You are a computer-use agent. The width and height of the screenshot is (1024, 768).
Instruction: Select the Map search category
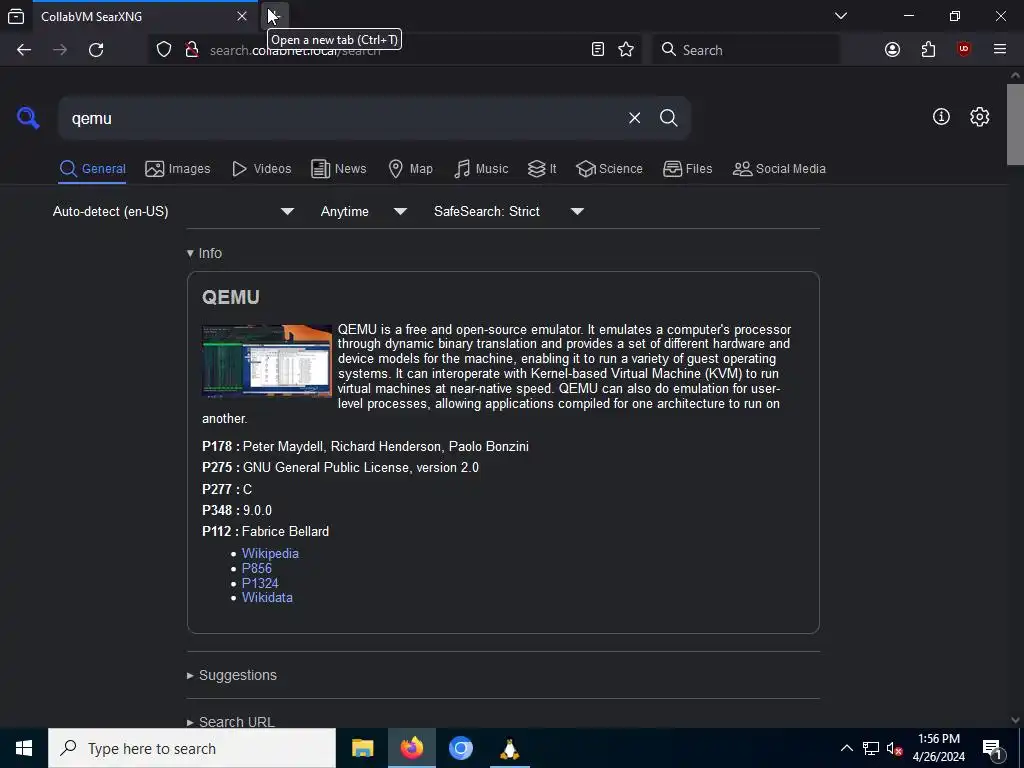pyautogui.click(x=410, y=169)
